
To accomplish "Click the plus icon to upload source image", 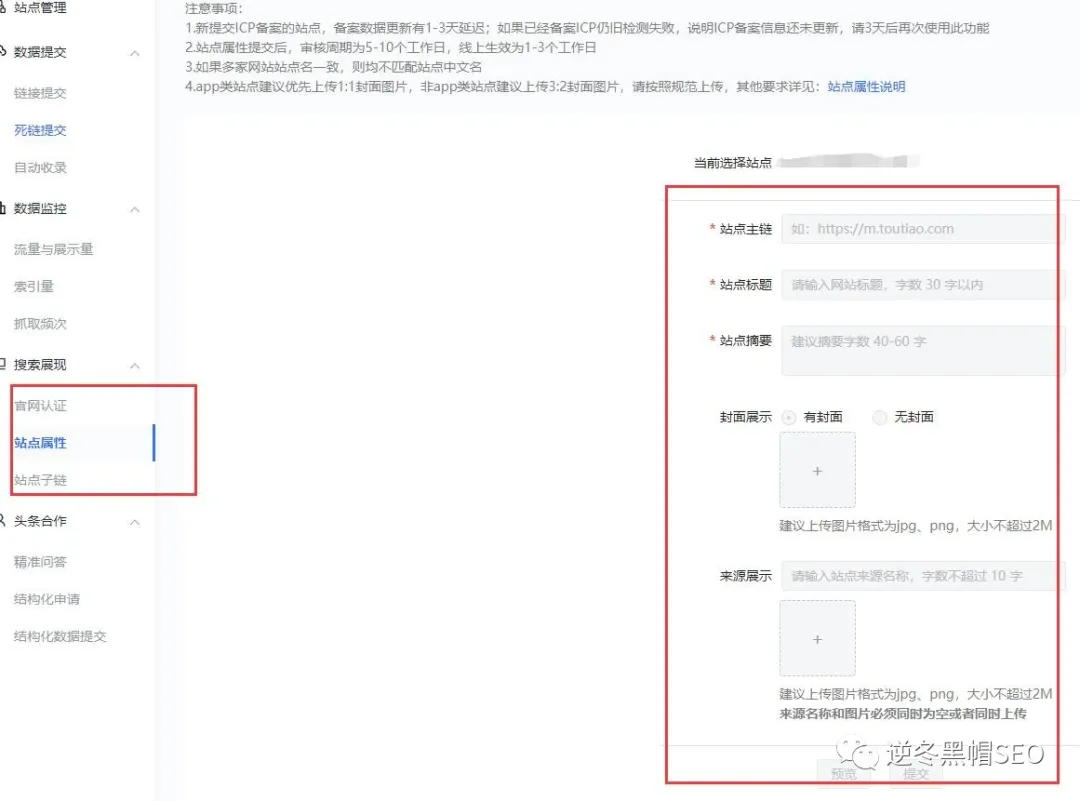I will pos(816,638).
